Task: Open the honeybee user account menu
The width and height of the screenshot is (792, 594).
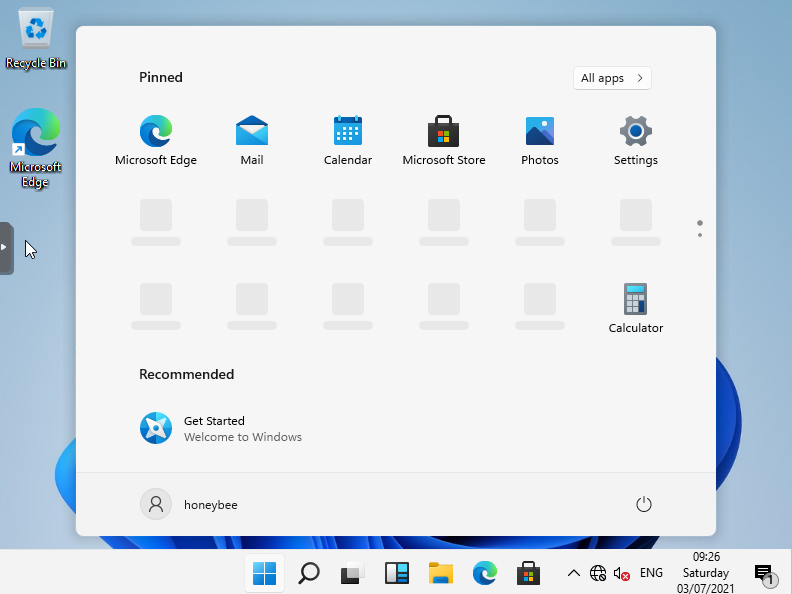Action: [190, 505]
